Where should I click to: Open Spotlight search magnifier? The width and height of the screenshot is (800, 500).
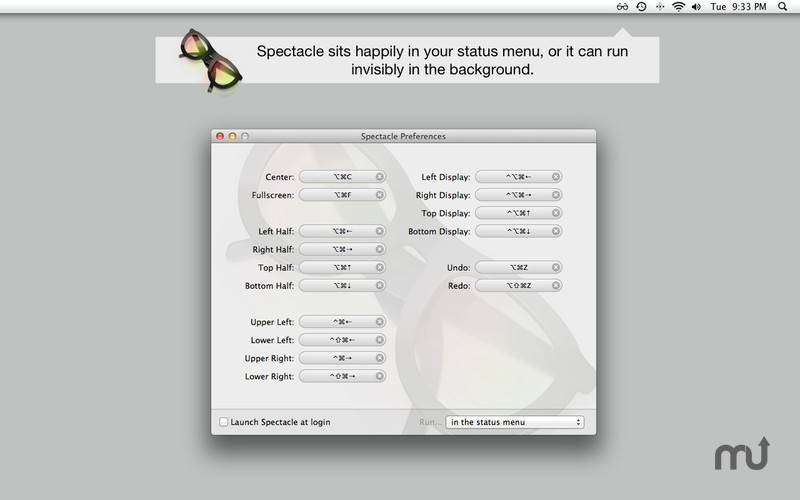click(x=782, y=7)
